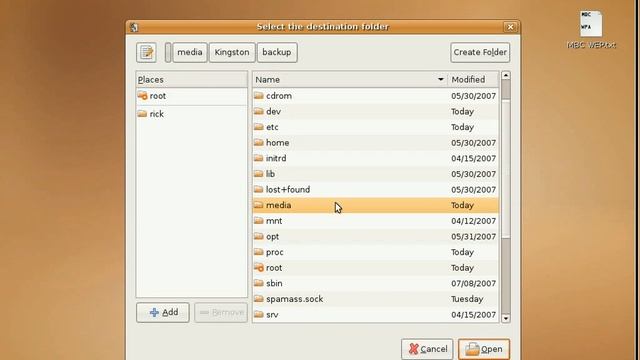This screenshot has width=640, height=360.
Task: Select root in the Places list
Action: click(x=192, y=96)
